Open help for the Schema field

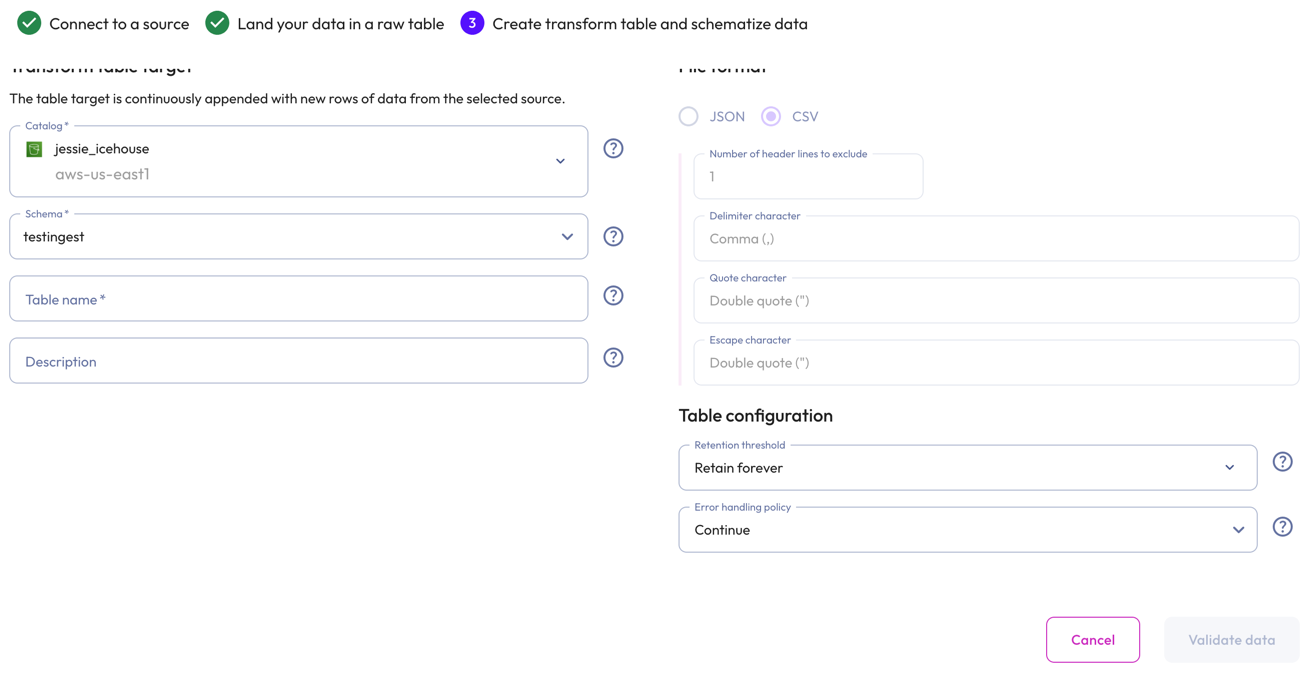[613, 236]
